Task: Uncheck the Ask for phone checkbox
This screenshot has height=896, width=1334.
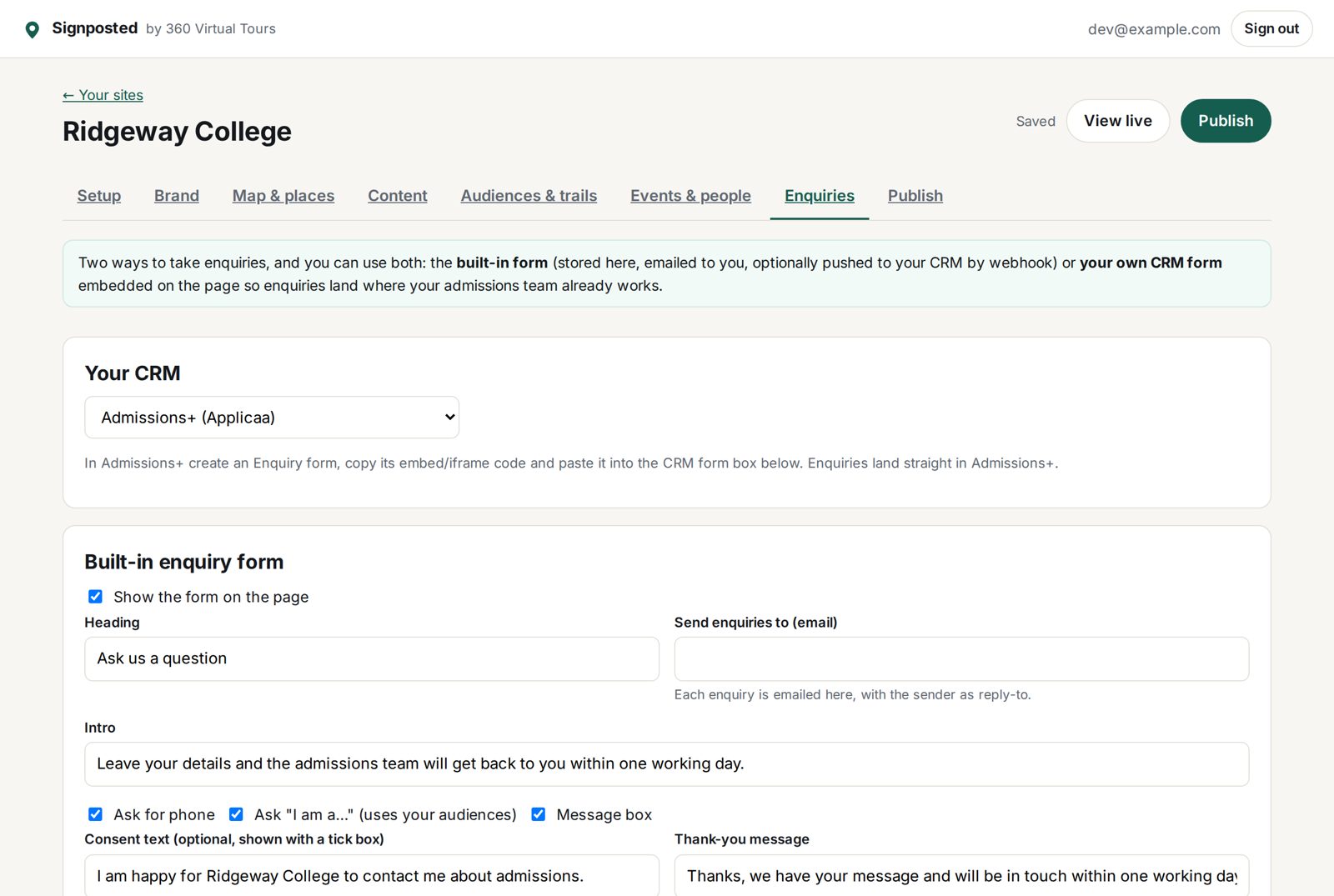Action: (x=95, y=814)
